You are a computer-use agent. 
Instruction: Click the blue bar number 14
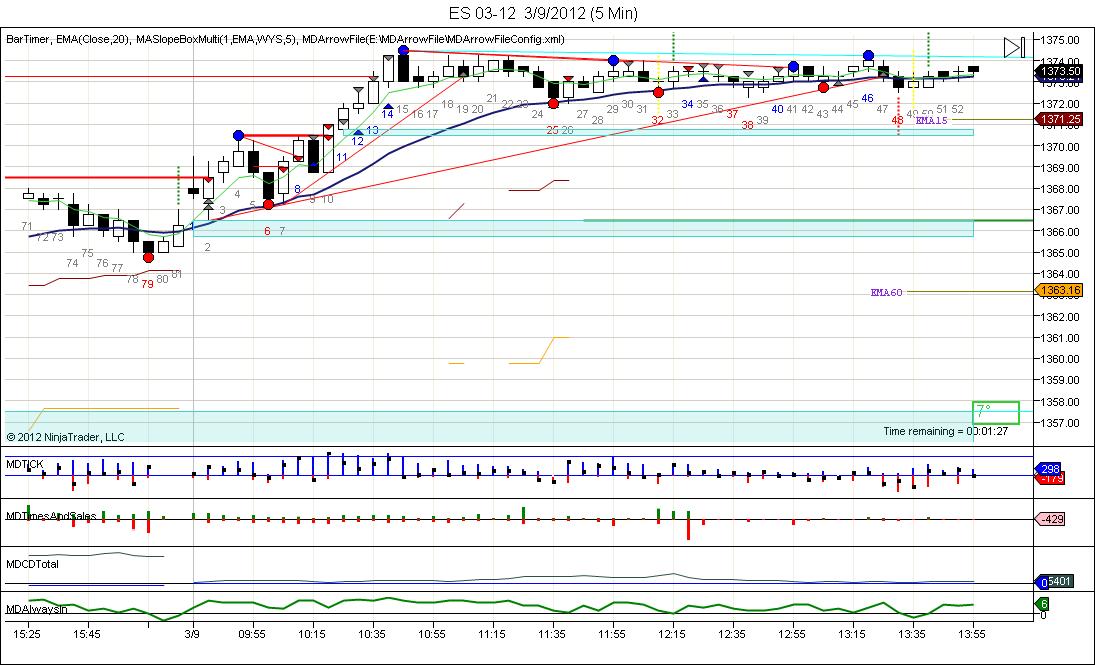(x=388, y=114)
